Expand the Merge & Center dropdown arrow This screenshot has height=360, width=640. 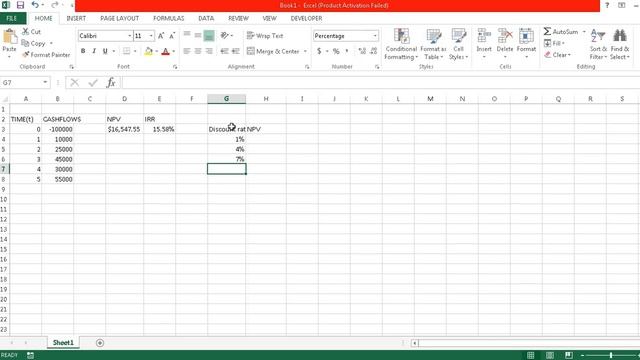305,51
